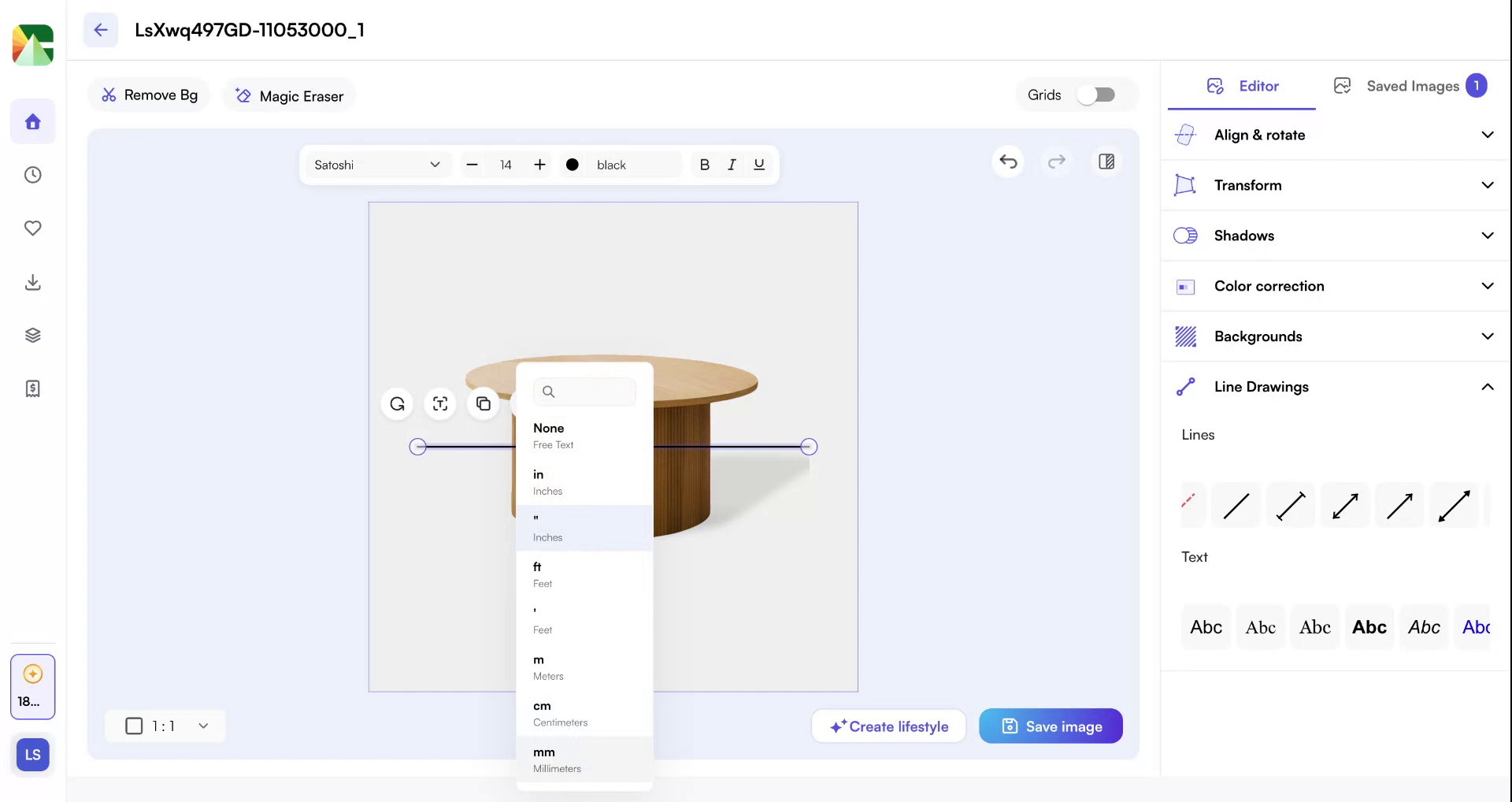The height and width of the screenshot is (802, 1512).
Task: Open the Satoshi font dropdown
Action: pyautogui.click(x=376, y=165)
